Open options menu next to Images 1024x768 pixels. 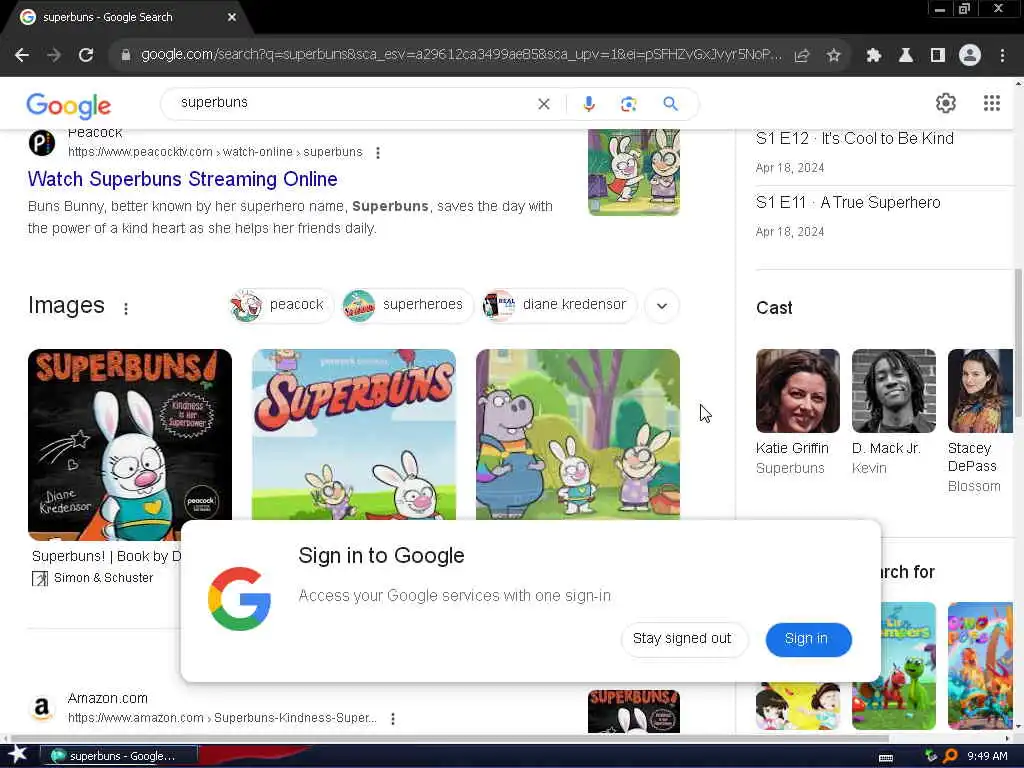126,308
